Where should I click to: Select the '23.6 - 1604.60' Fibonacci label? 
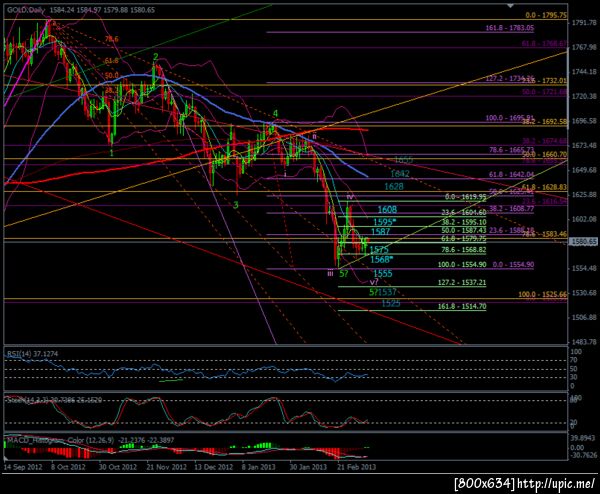pos(464,212)
